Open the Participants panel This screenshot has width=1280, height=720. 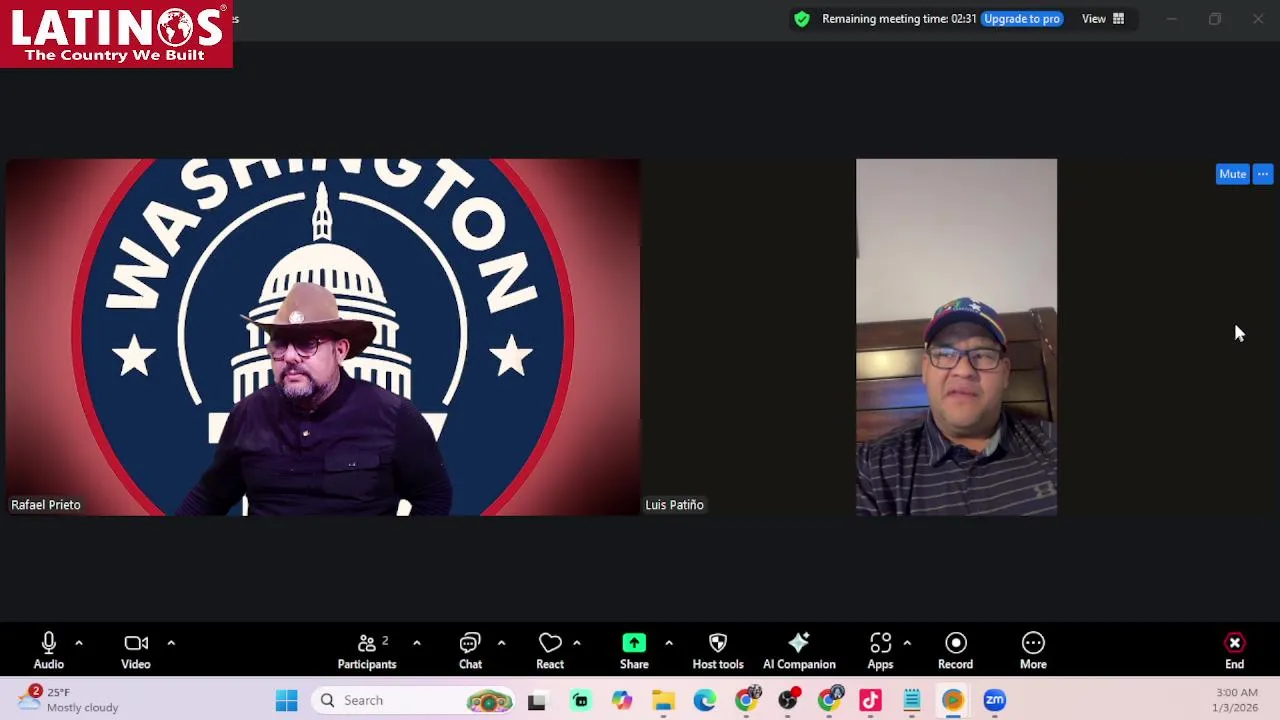(x=367, y=650)
